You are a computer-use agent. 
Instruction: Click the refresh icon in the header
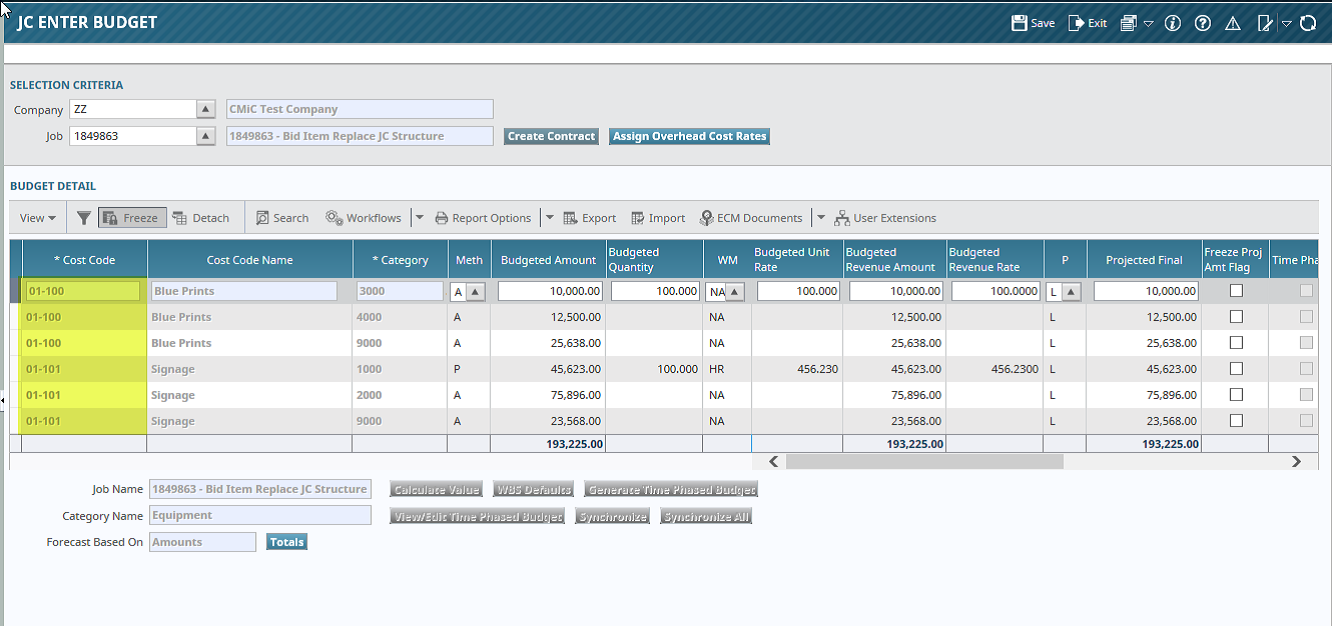click(x=1308, y=21)
